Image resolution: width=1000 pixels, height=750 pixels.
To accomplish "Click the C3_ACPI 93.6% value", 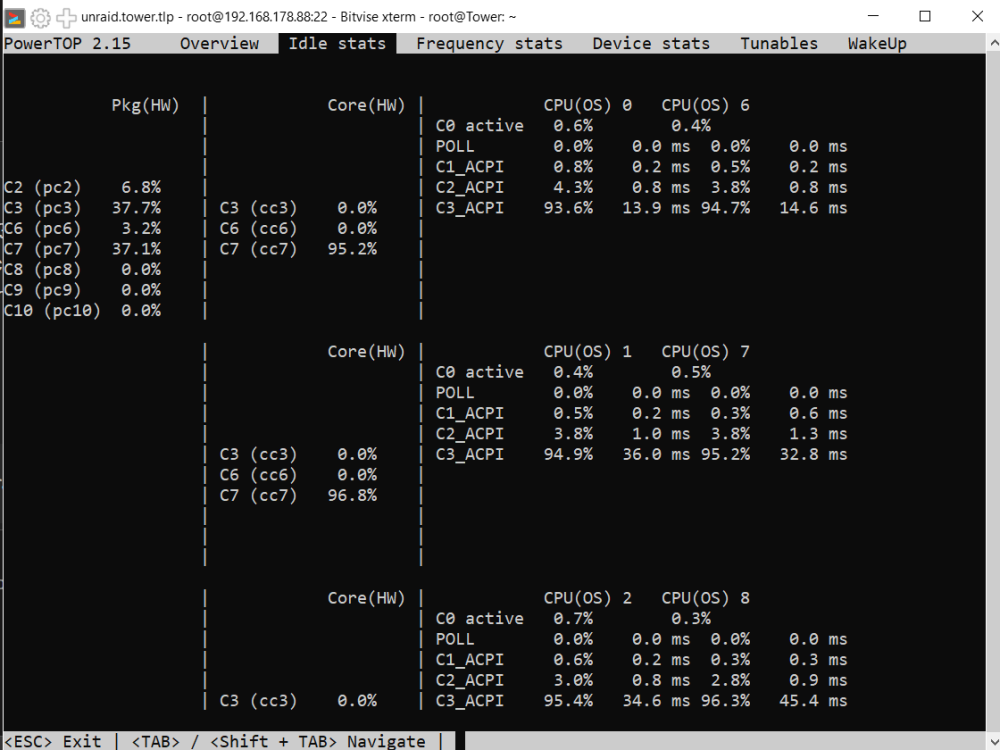I will 568,208.
